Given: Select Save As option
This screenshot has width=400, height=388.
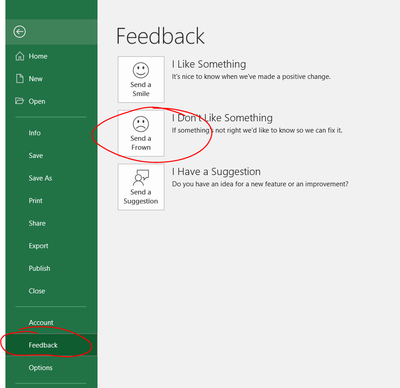Looking at the screenshot, I should pos(40,178).
